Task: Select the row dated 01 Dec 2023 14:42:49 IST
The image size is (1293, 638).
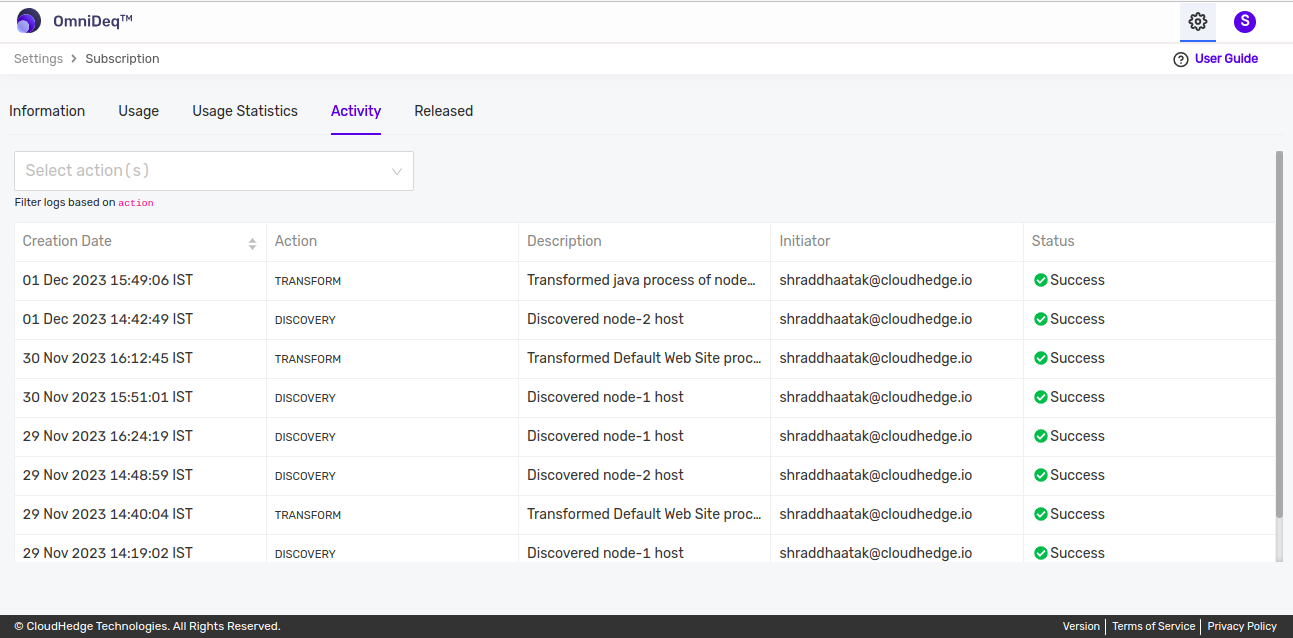Action: pyautogui.click(x=645, y=320)
